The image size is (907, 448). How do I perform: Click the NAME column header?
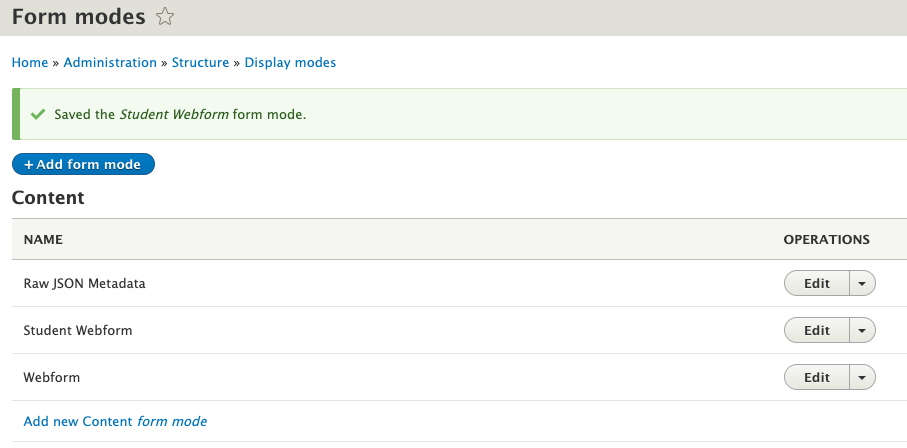[x=43, y=240]
